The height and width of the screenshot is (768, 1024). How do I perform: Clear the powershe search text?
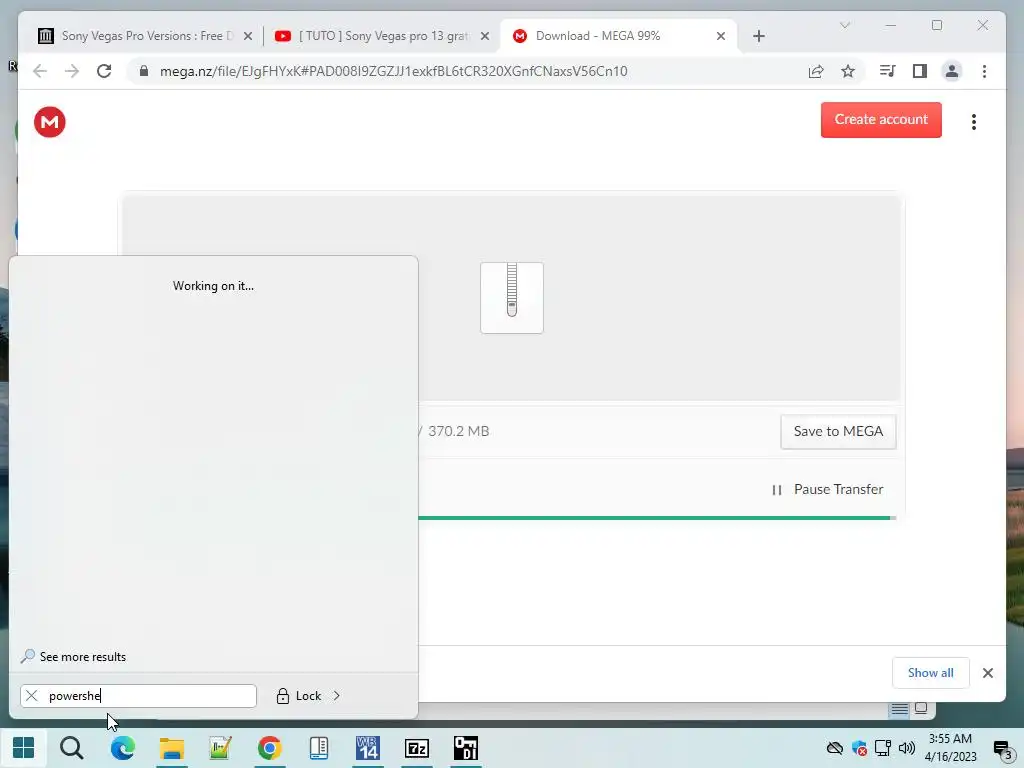click(x=31, y=696)
